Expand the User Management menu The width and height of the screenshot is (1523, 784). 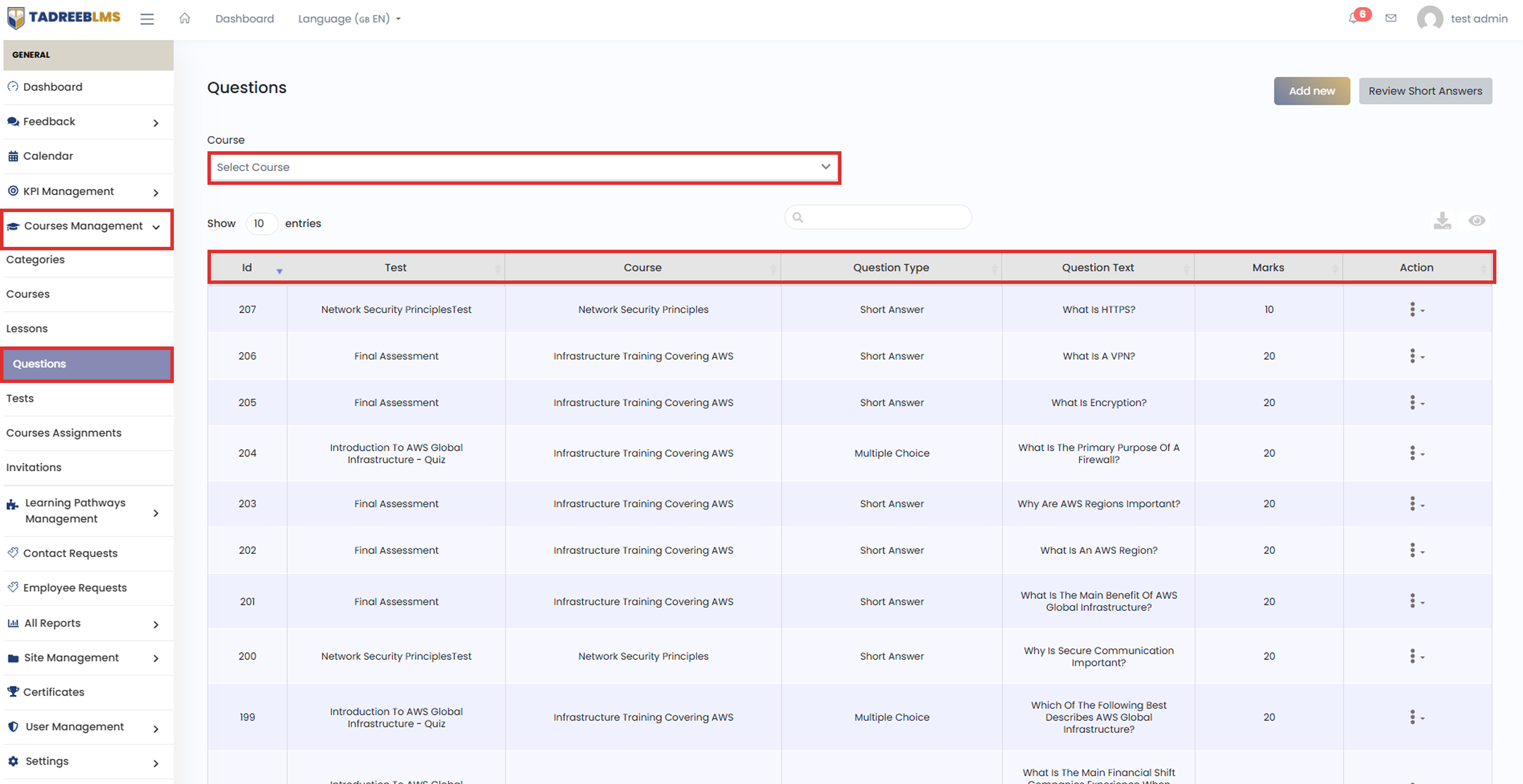(x=156, y=729)
